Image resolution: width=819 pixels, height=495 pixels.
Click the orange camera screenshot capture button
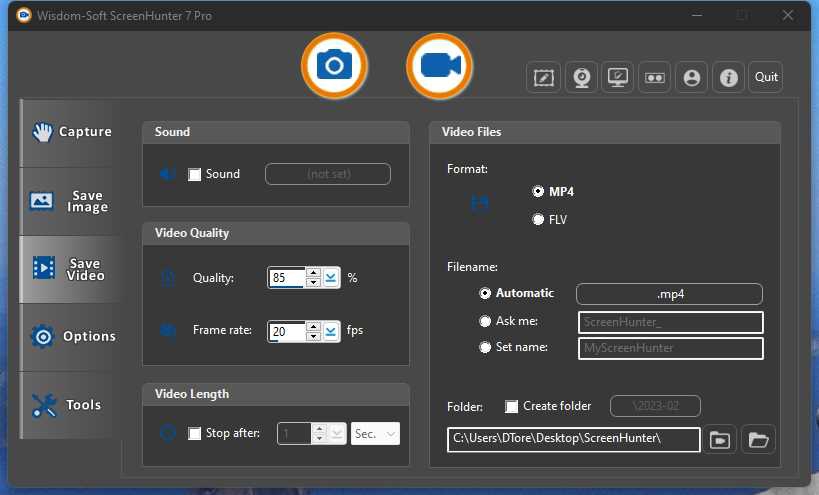pos(334,66)
